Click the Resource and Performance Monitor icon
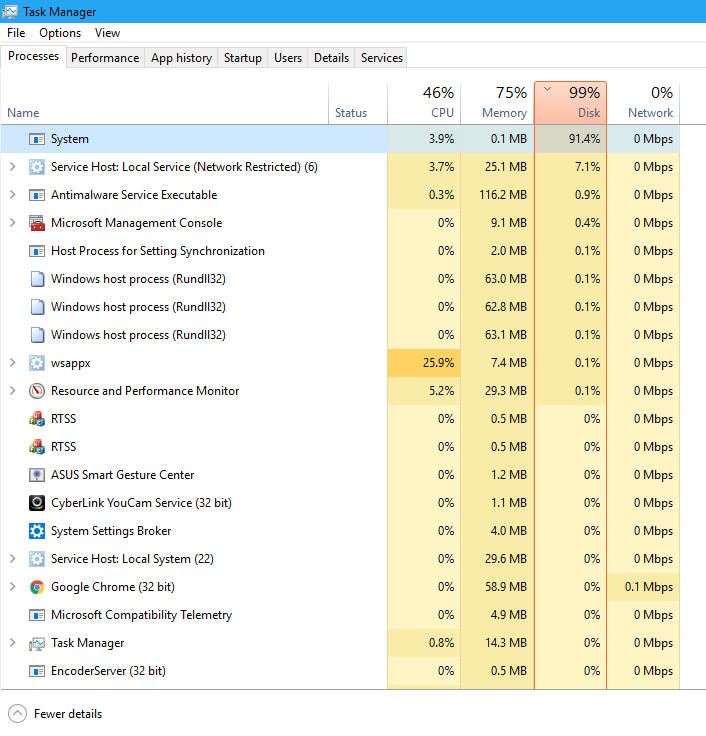This screenshot has height=736, width=706. [x=37, y=391]
